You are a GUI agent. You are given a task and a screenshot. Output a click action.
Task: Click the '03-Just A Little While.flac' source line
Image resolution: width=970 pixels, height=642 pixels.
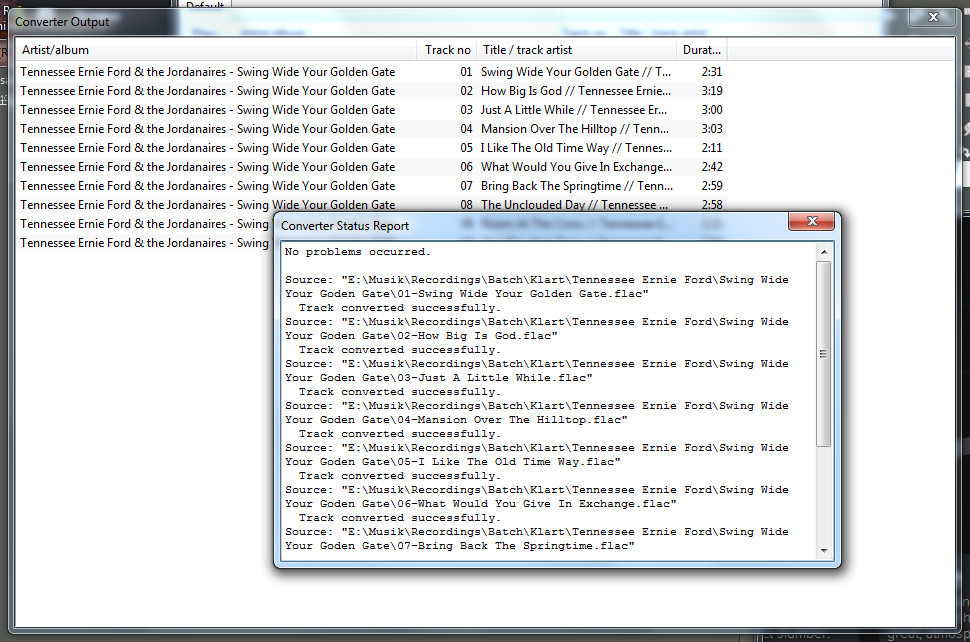[439, 378]
